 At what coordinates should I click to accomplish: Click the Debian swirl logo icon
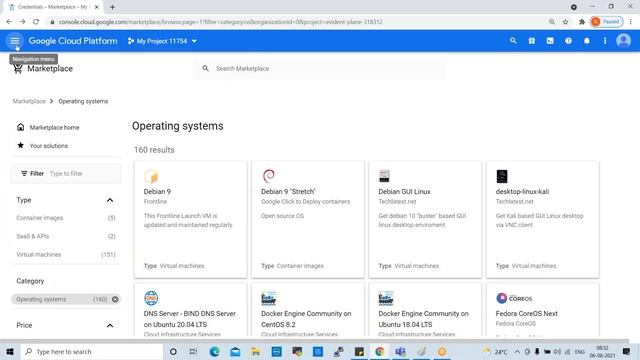pos(269,176)
